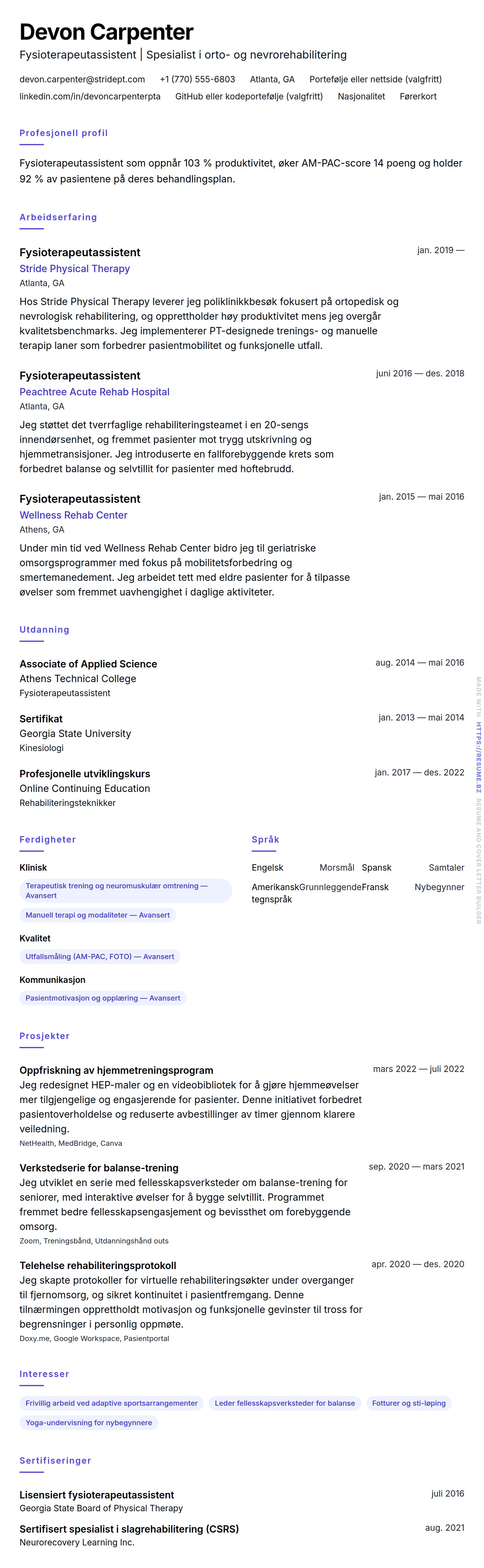Click the Telehelse rehabiliteringsprotokoll project title
The image size is (484, 1568).
click(98, 1265)
